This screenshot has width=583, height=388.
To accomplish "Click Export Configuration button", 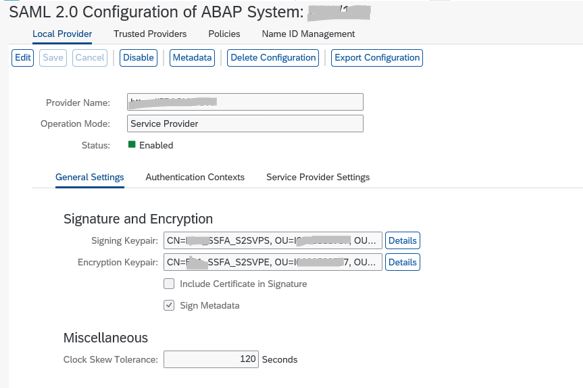I will (x=377, y=58).
